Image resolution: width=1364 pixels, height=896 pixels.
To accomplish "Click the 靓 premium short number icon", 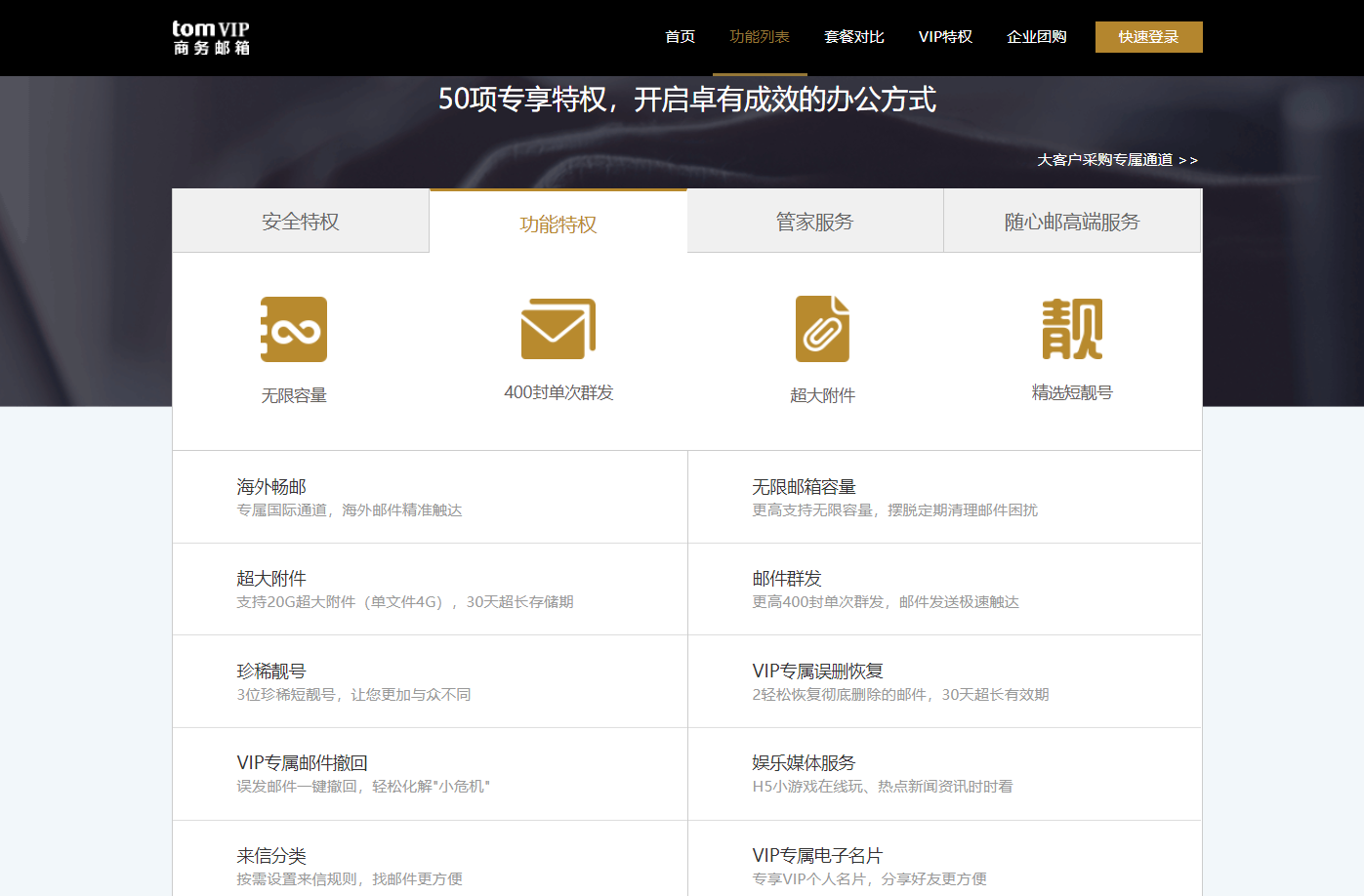I will [1071, 329].
